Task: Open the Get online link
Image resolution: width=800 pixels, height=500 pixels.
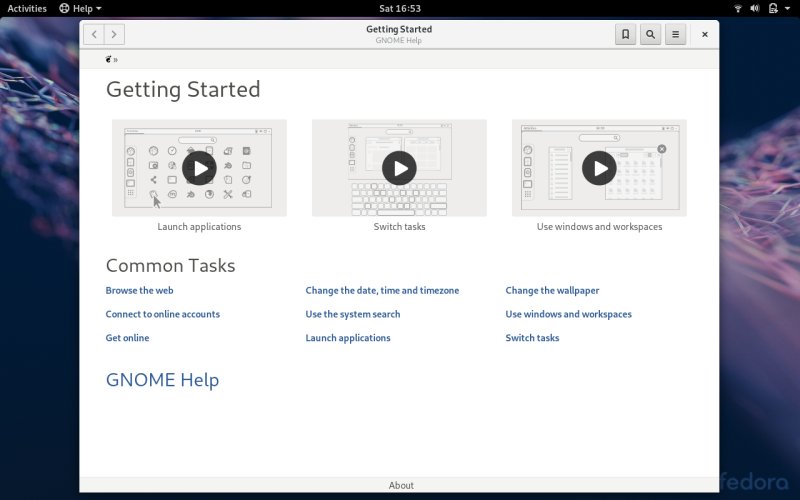Action: click(128, 338)
